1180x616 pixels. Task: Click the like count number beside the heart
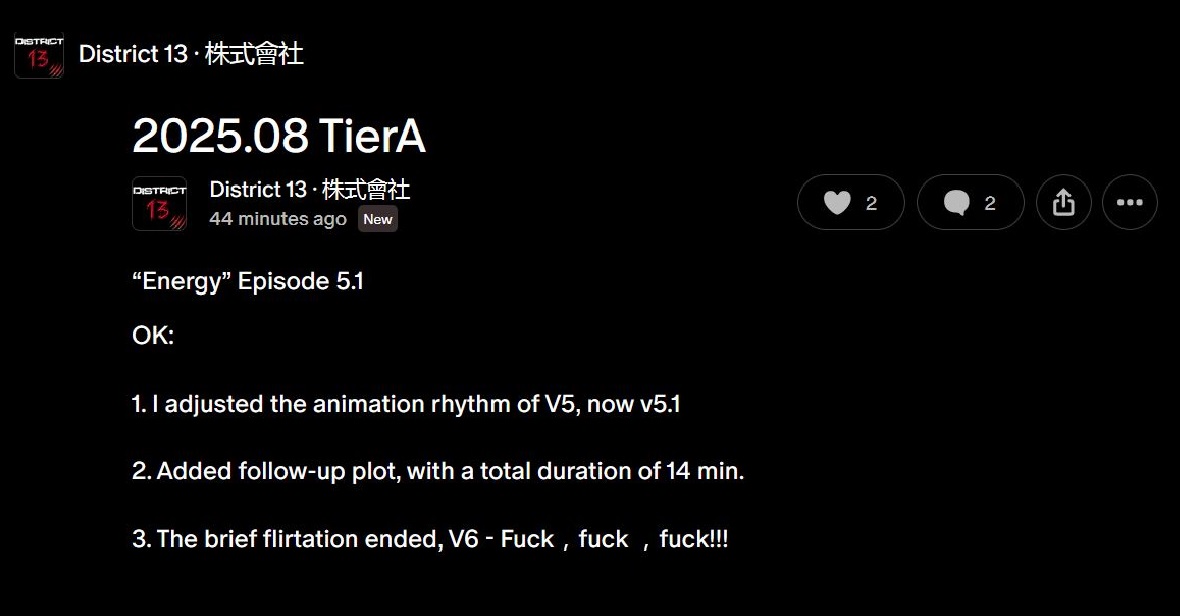pyautogui.click(x=871, y=203)
